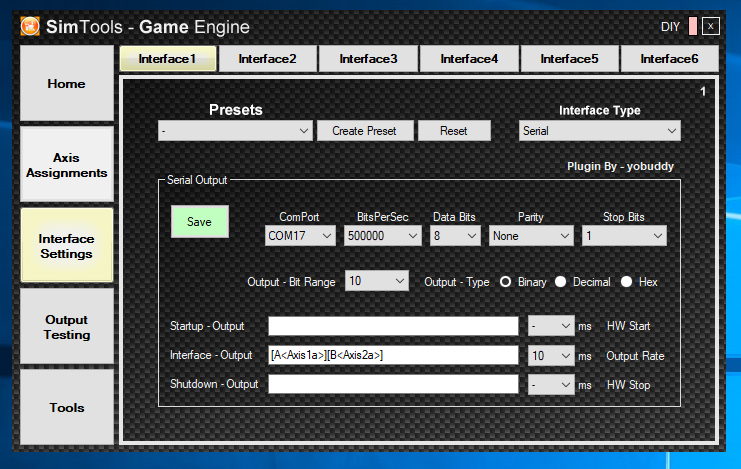The width and height of the screenshot is (741, 469).
Task: Click the Shutdown - Output text field
Action: click(393, 384)
